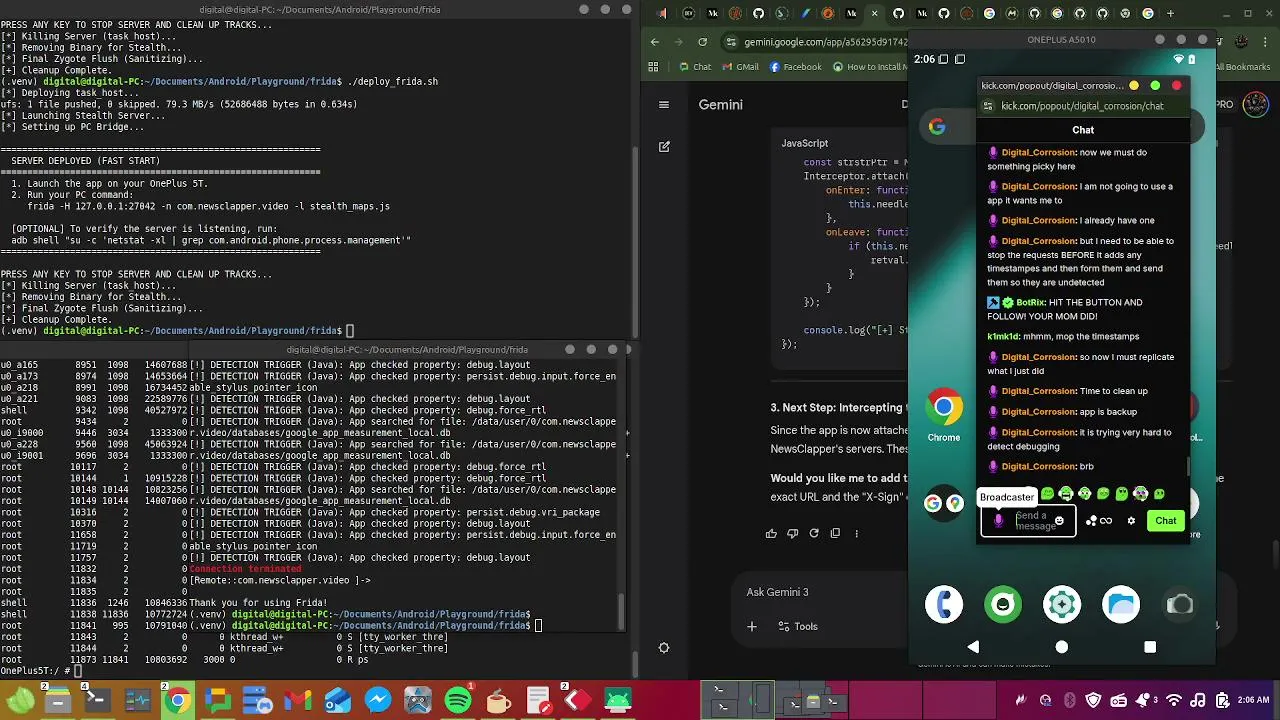Click yellow minimize dot on Kick popout
Screen dimensions: 1280x720
tap(1134, 86)
